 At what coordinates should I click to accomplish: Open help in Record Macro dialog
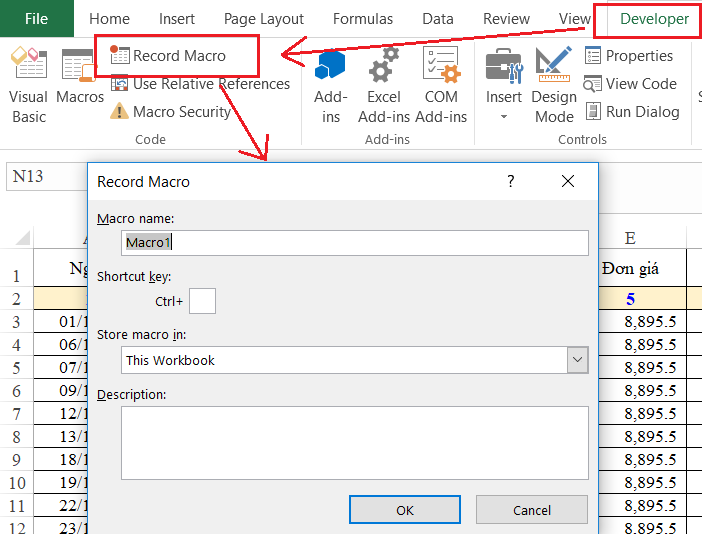[x=511, y=181]
